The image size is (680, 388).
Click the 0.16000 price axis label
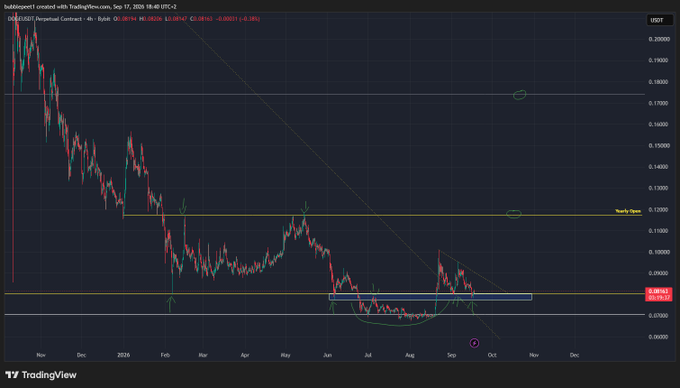point(659,124)
